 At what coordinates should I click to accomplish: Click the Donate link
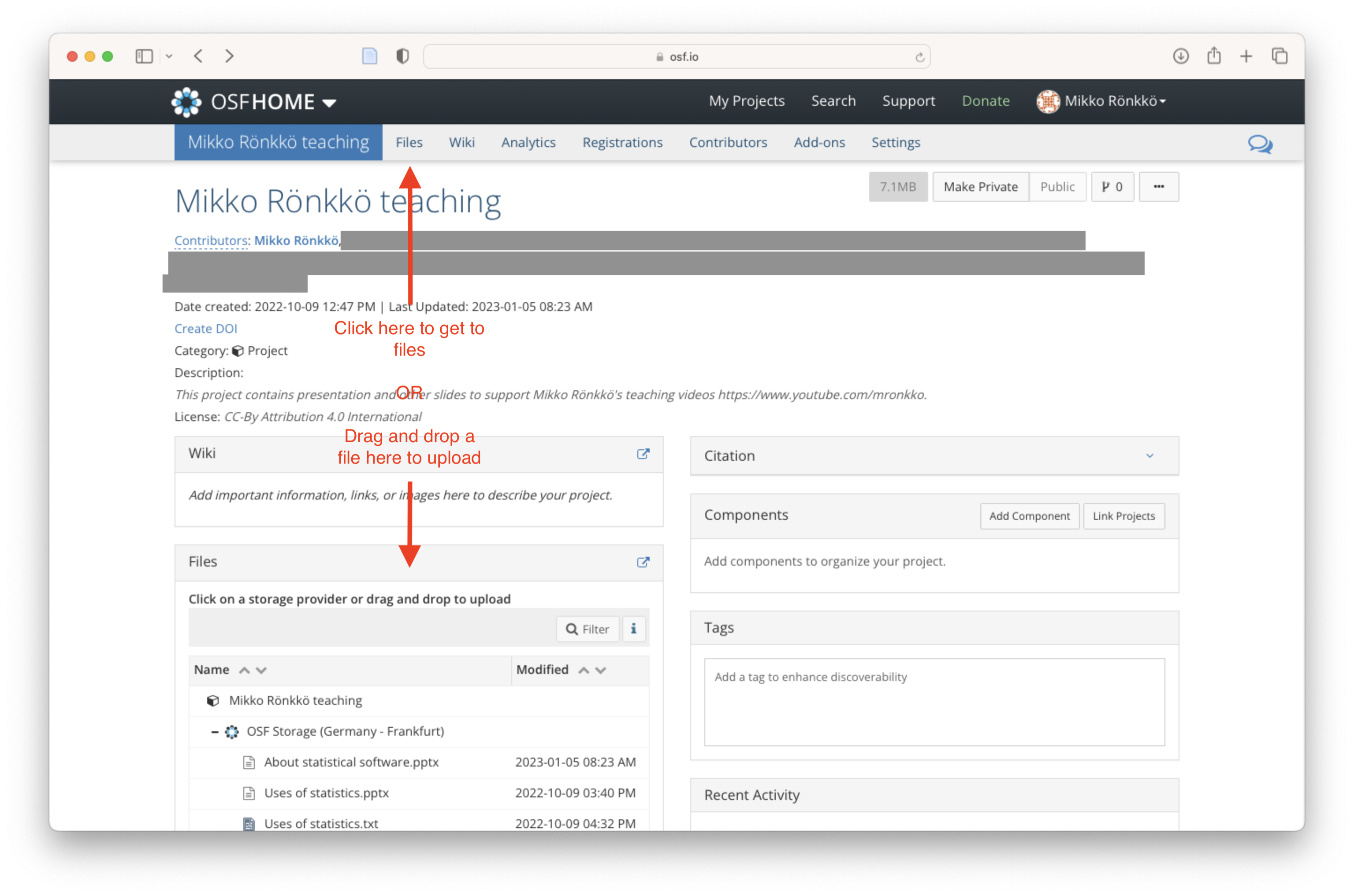[986, 100]
